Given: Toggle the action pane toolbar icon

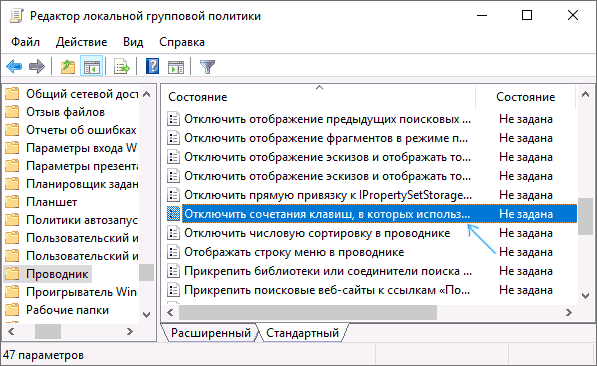Looking at the screenshot, I should tap(176, 67).
